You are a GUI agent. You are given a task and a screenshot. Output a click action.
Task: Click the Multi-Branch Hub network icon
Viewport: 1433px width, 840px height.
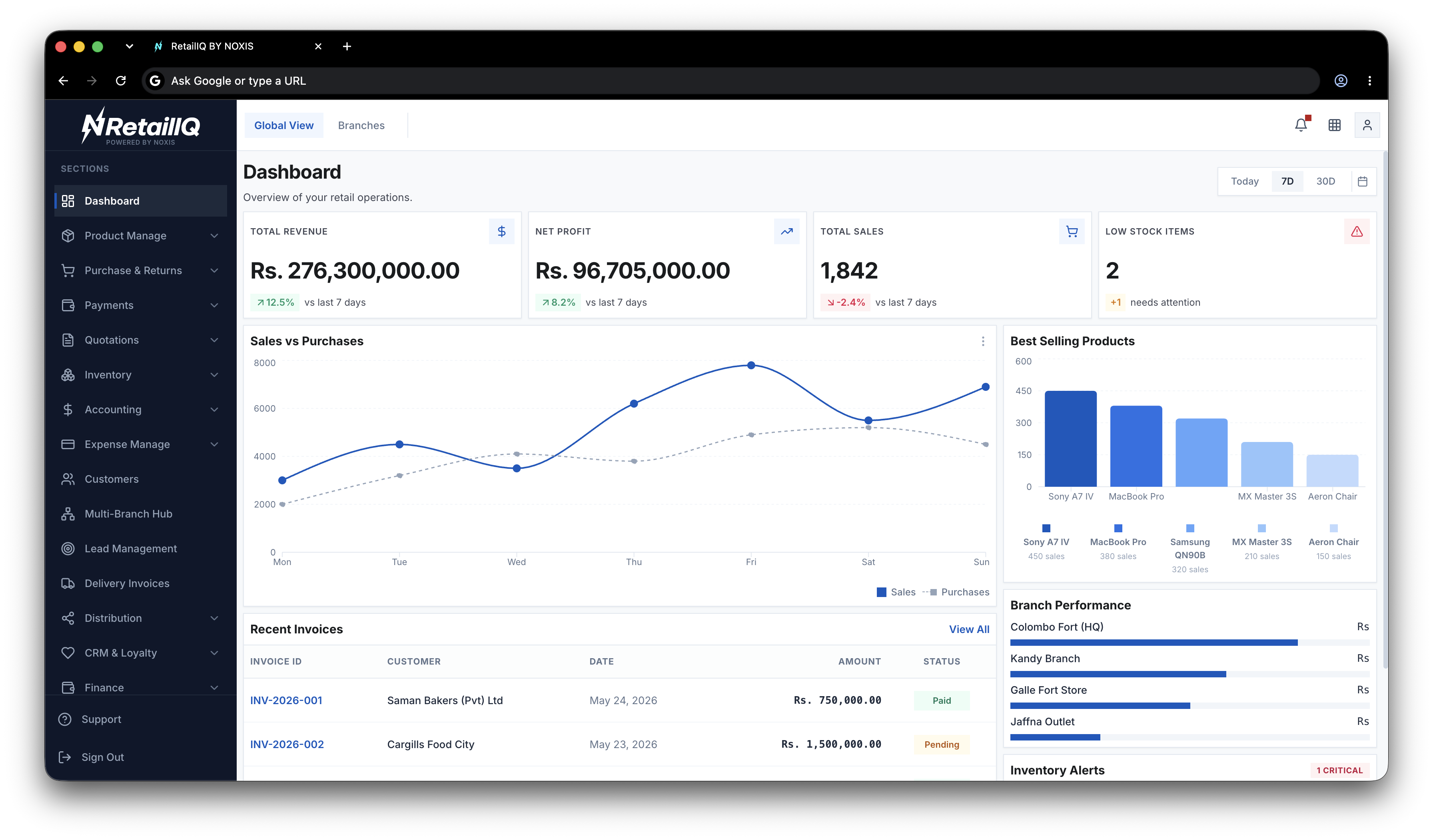point(68,514)
